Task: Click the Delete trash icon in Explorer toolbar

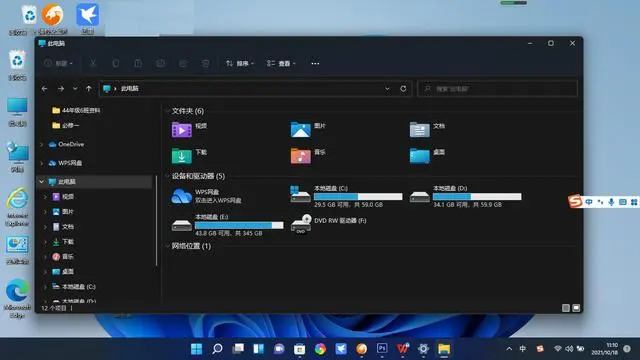Action: click(205, 63)
